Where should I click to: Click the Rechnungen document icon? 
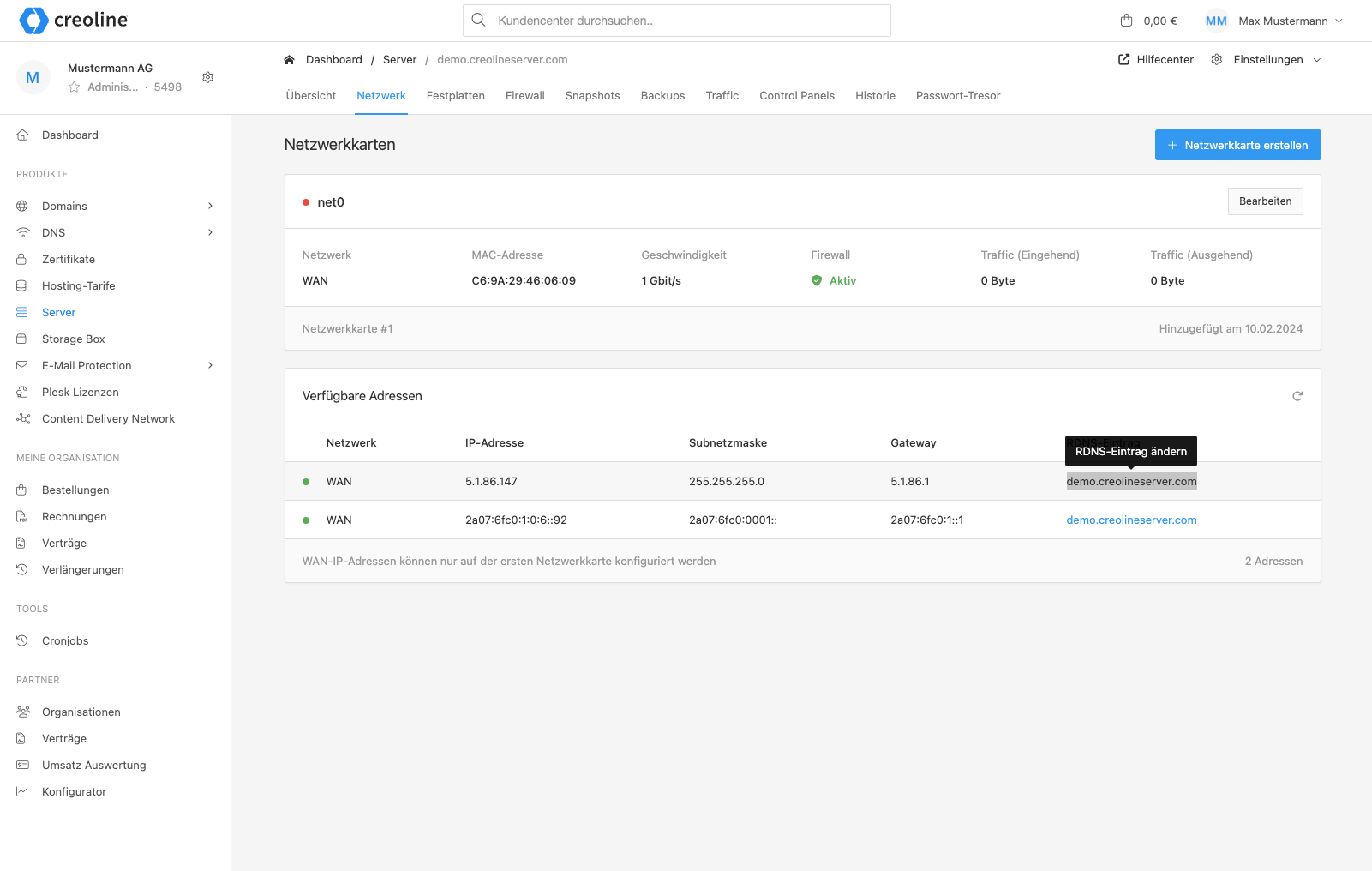(x=21, y=516)
